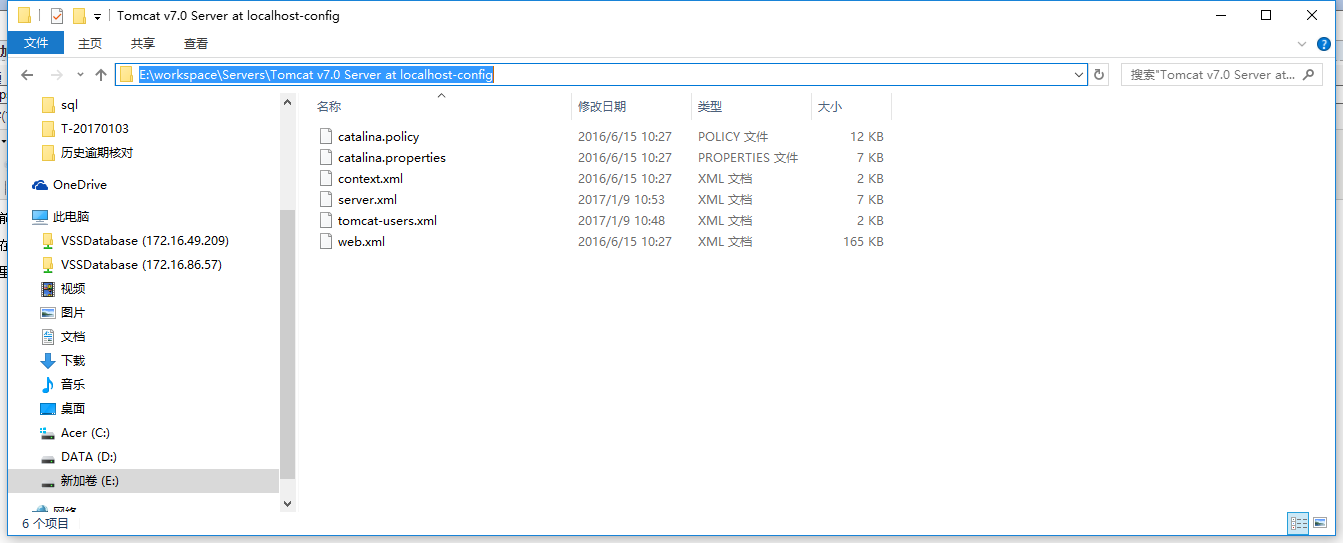
Task: Click the 音乐 note icon
Action: tap(48, 385)
